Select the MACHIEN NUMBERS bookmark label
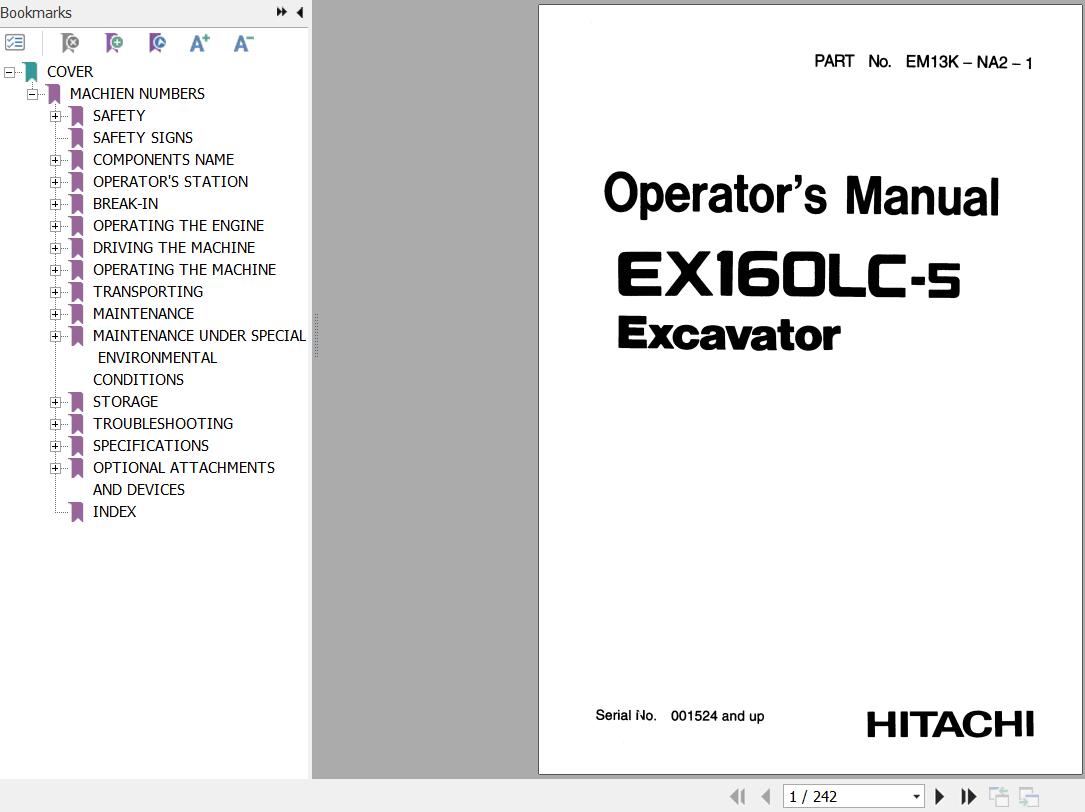This screenshot has width=1085, height=812. pos(137,93)
